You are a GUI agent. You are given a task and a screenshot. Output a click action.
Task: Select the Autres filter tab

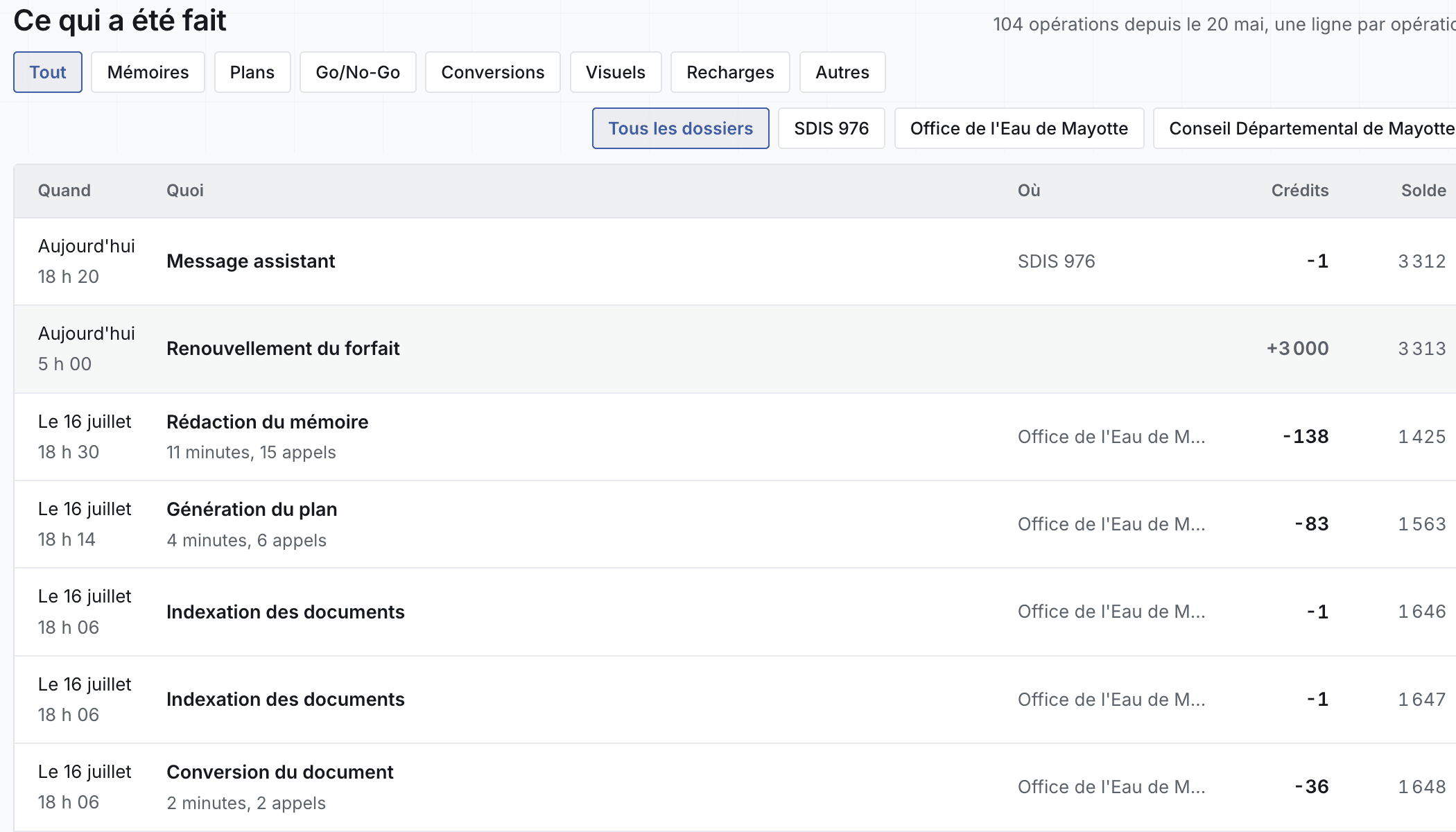click(x=842, y=72)
